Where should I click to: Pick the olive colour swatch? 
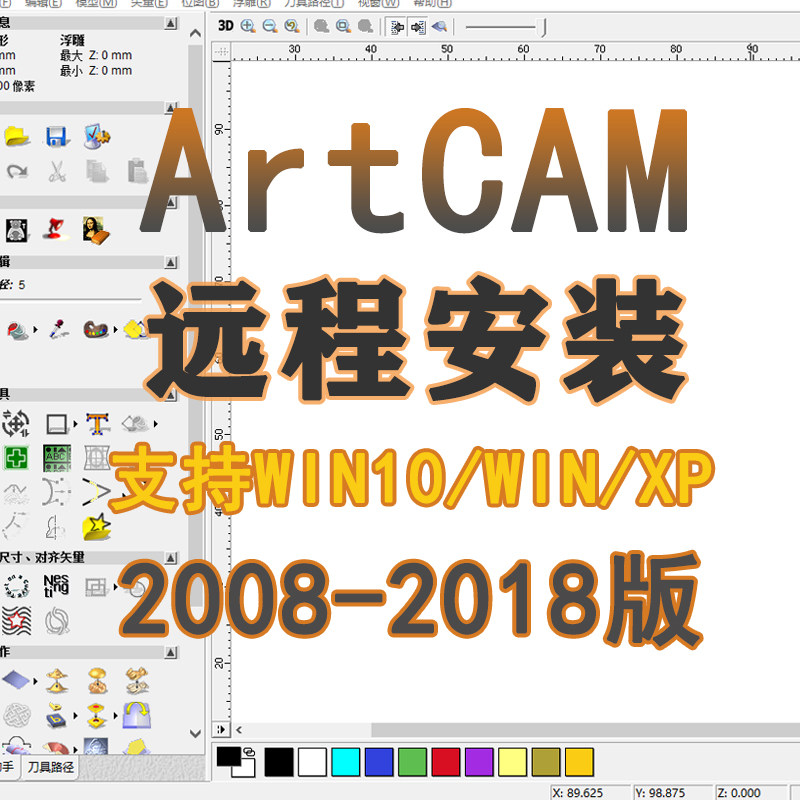point(546,762)
